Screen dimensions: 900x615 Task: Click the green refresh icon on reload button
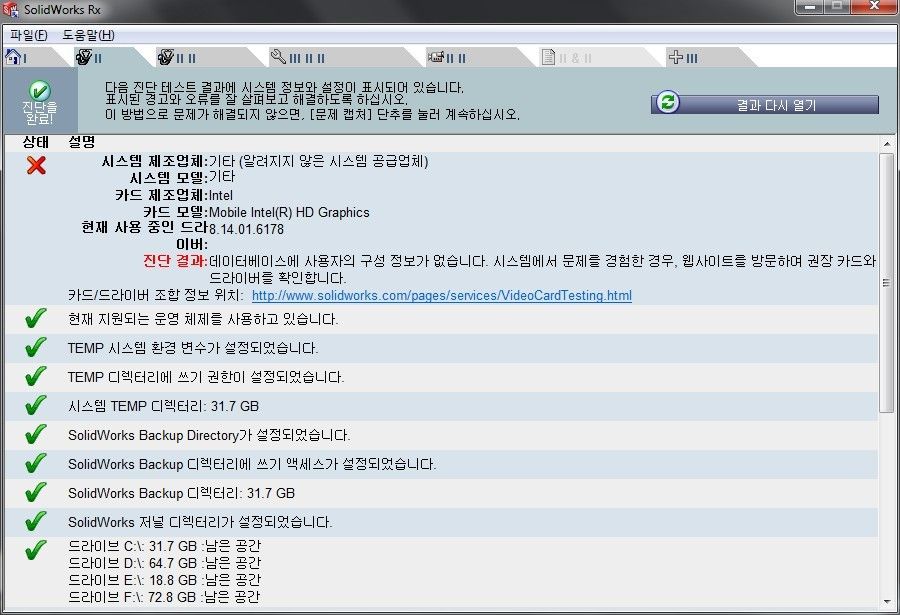pos(668,102)
